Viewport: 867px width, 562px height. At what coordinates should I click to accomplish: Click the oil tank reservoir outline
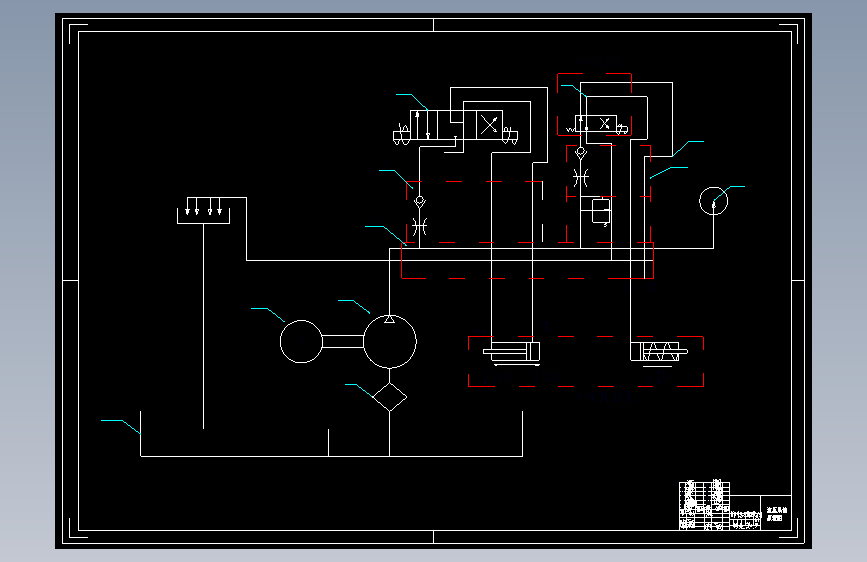(331, 434)
